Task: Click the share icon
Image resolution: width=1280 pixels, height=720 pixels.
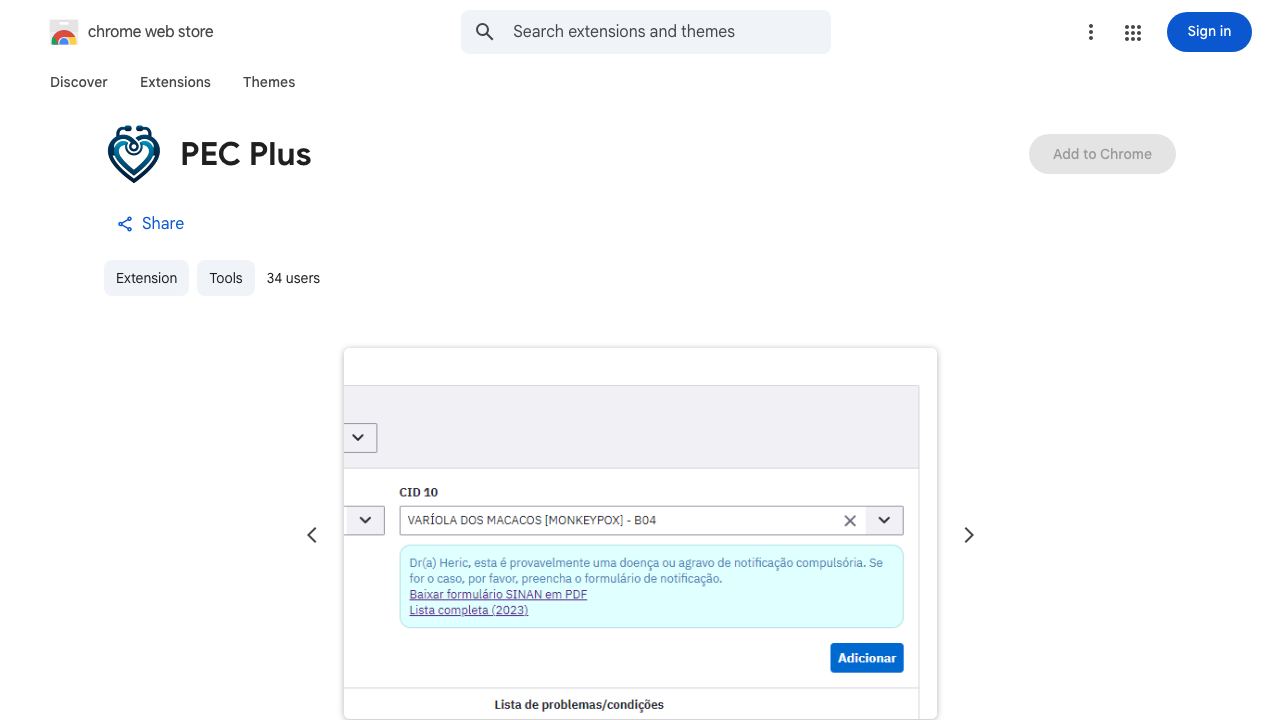Action: click(125, 224)
